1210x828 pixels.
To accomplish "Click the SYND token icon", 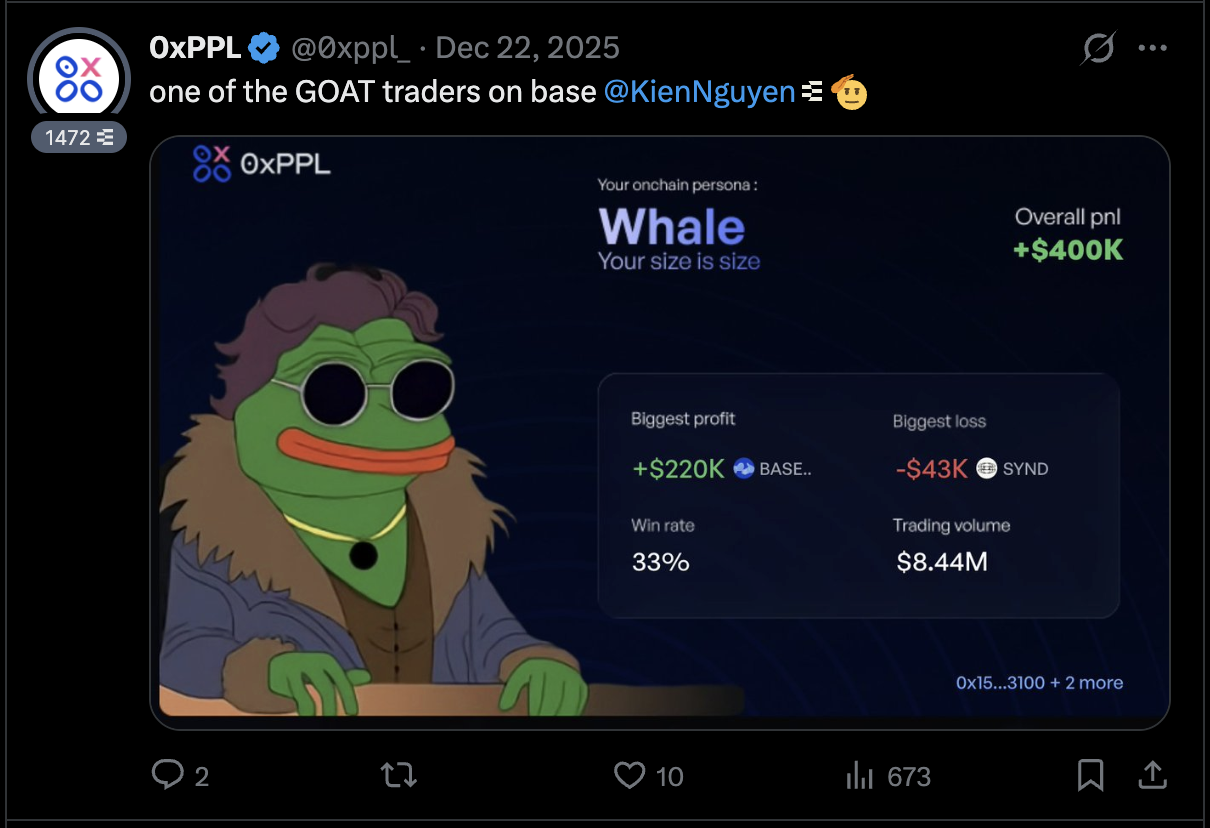I will click(x=986, y=468).
